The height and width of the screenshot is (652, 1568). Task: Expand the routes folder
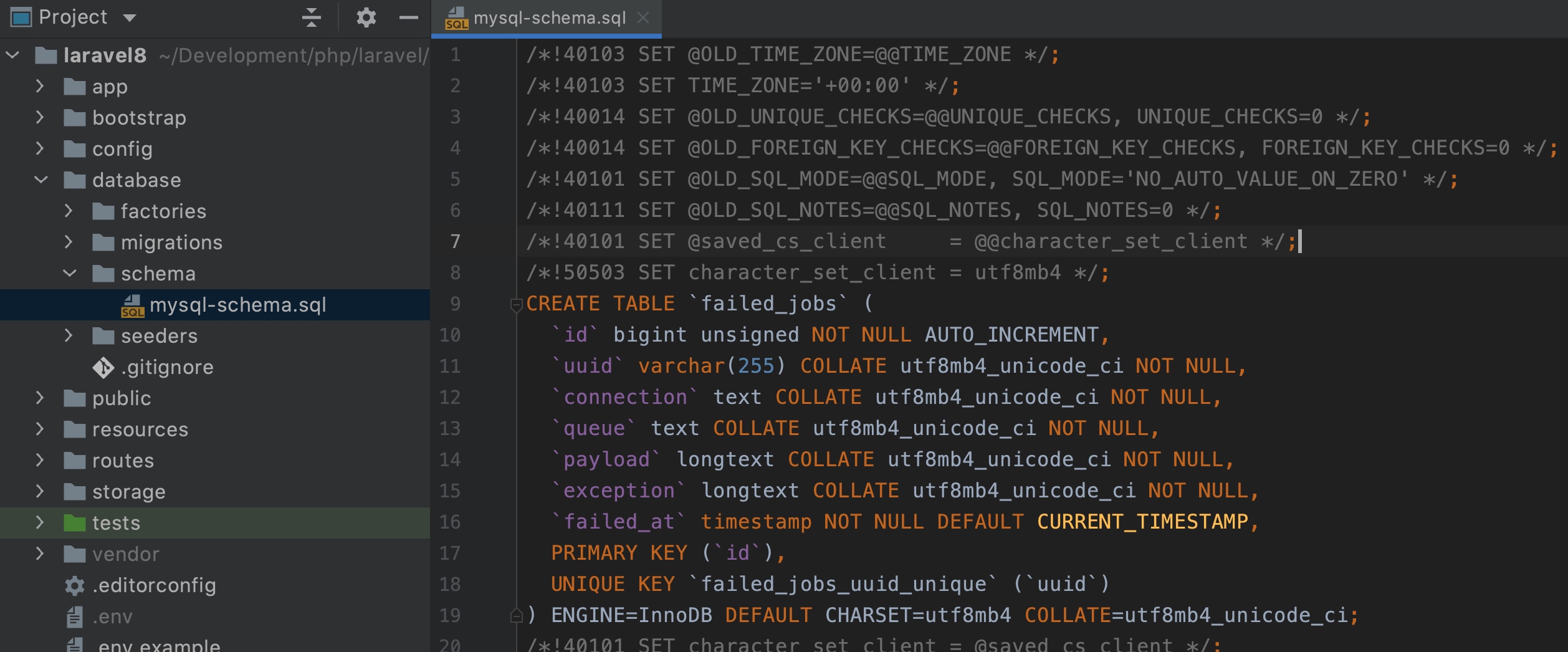pyautogui.click(x=40, y=460)
